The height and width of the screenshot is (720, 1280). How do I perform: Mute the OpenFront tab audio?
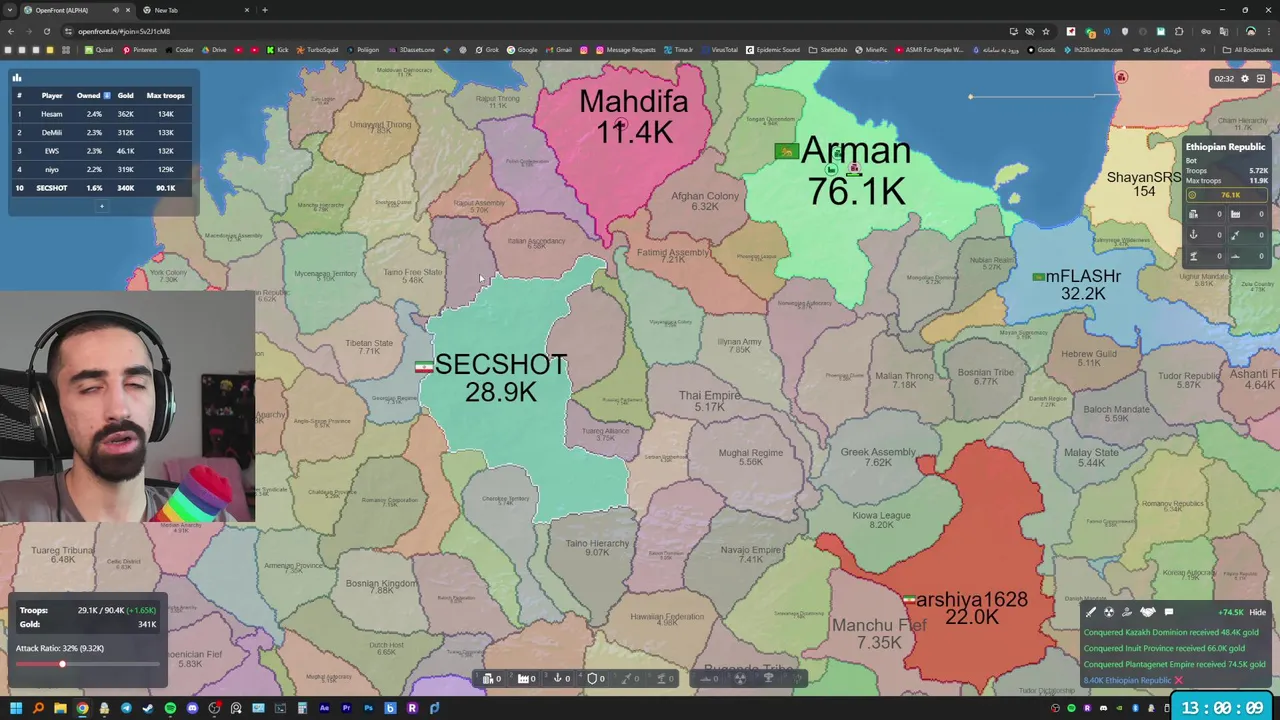pos(116,10)
